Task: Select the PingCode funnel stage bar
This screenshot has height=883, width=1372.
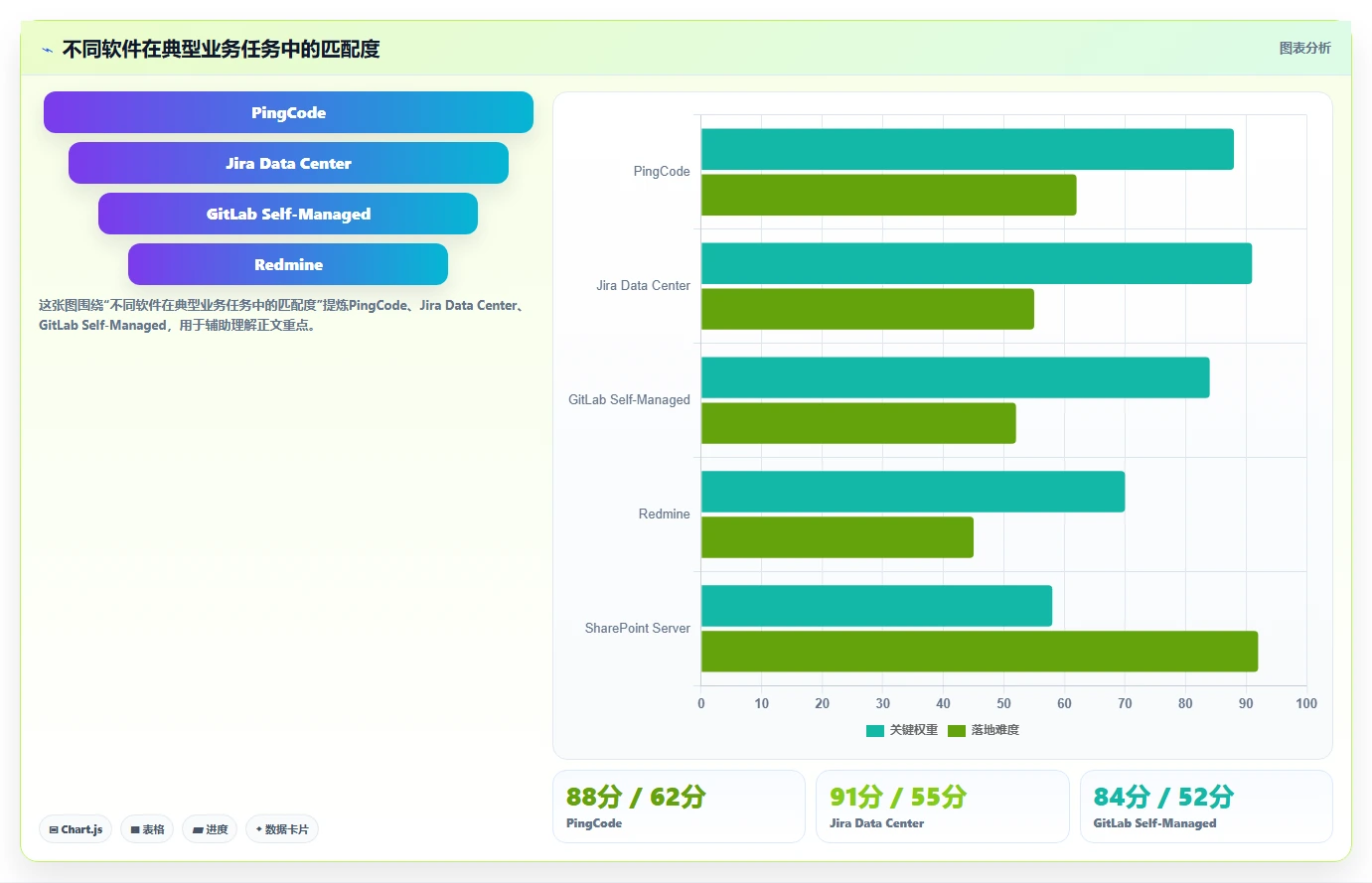Action: [x=288, y=112]
